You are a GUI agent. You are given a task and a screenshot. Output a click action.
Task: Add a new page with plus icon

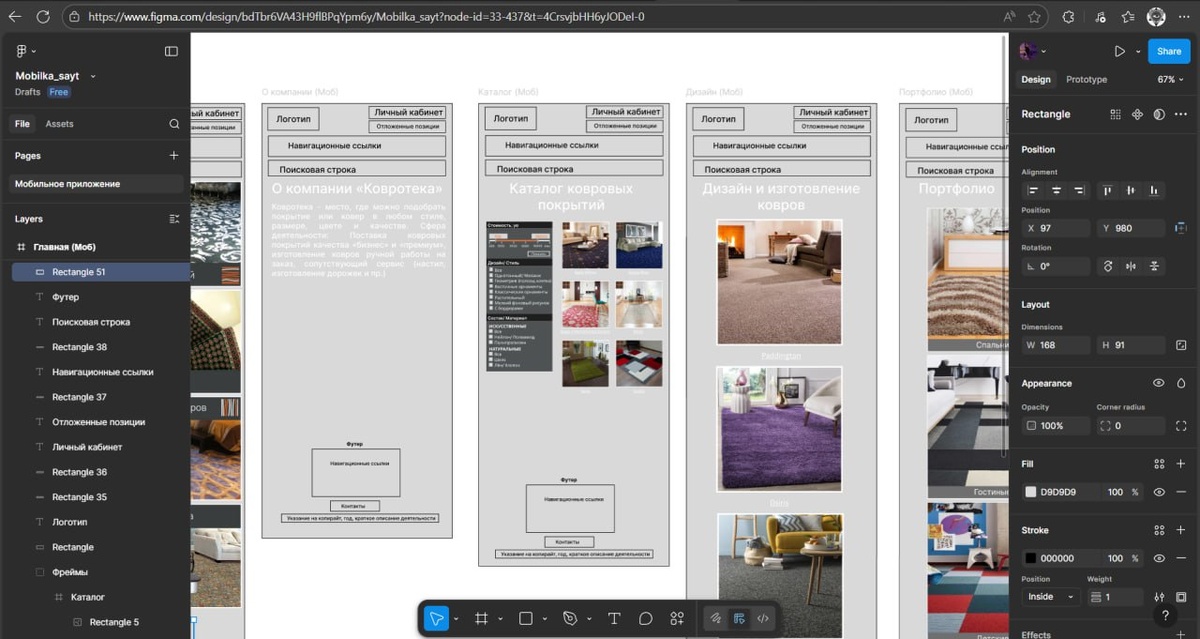point(174,155)
